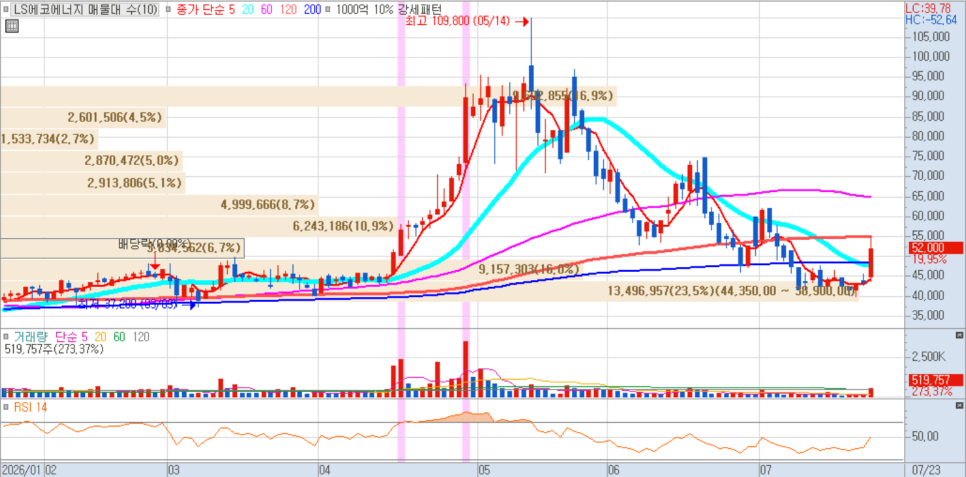The image size is (966, 477).
Task: Click the volume 20-period moving average number
Action: (100, 337)
